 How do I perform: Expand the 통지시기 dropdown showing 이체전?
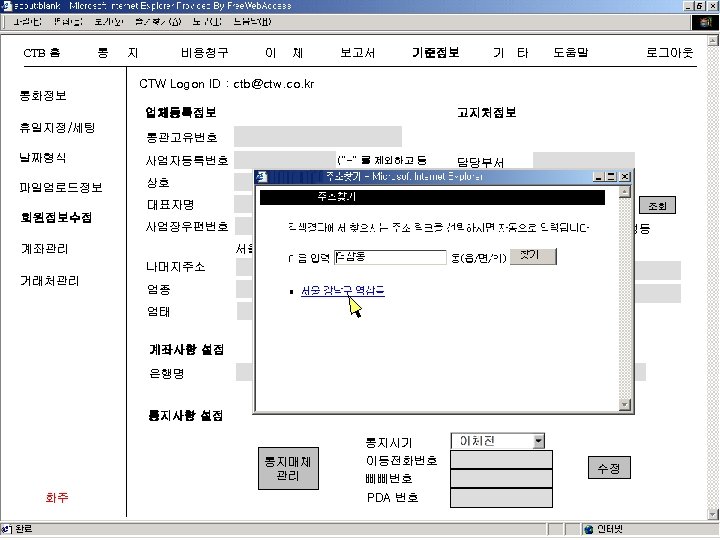pyautogui.click(x=539, y=441)
